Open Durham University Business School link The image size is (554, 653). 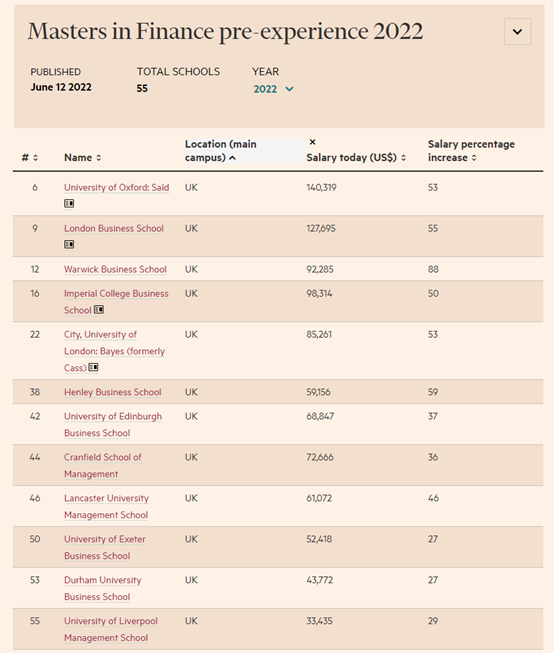103,588
